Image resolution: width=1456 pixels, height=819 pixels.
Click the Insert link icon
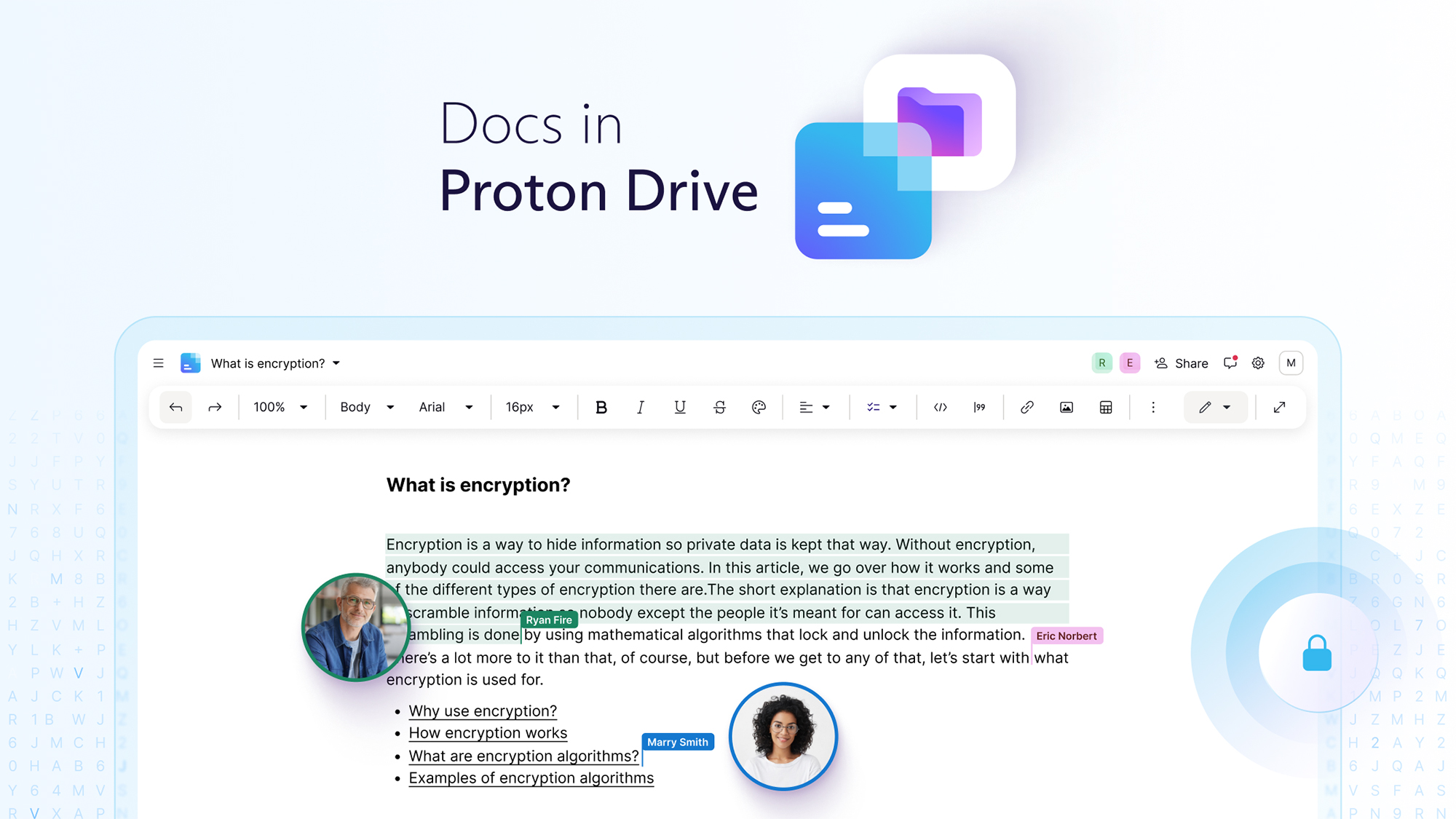click(1026, 407)
